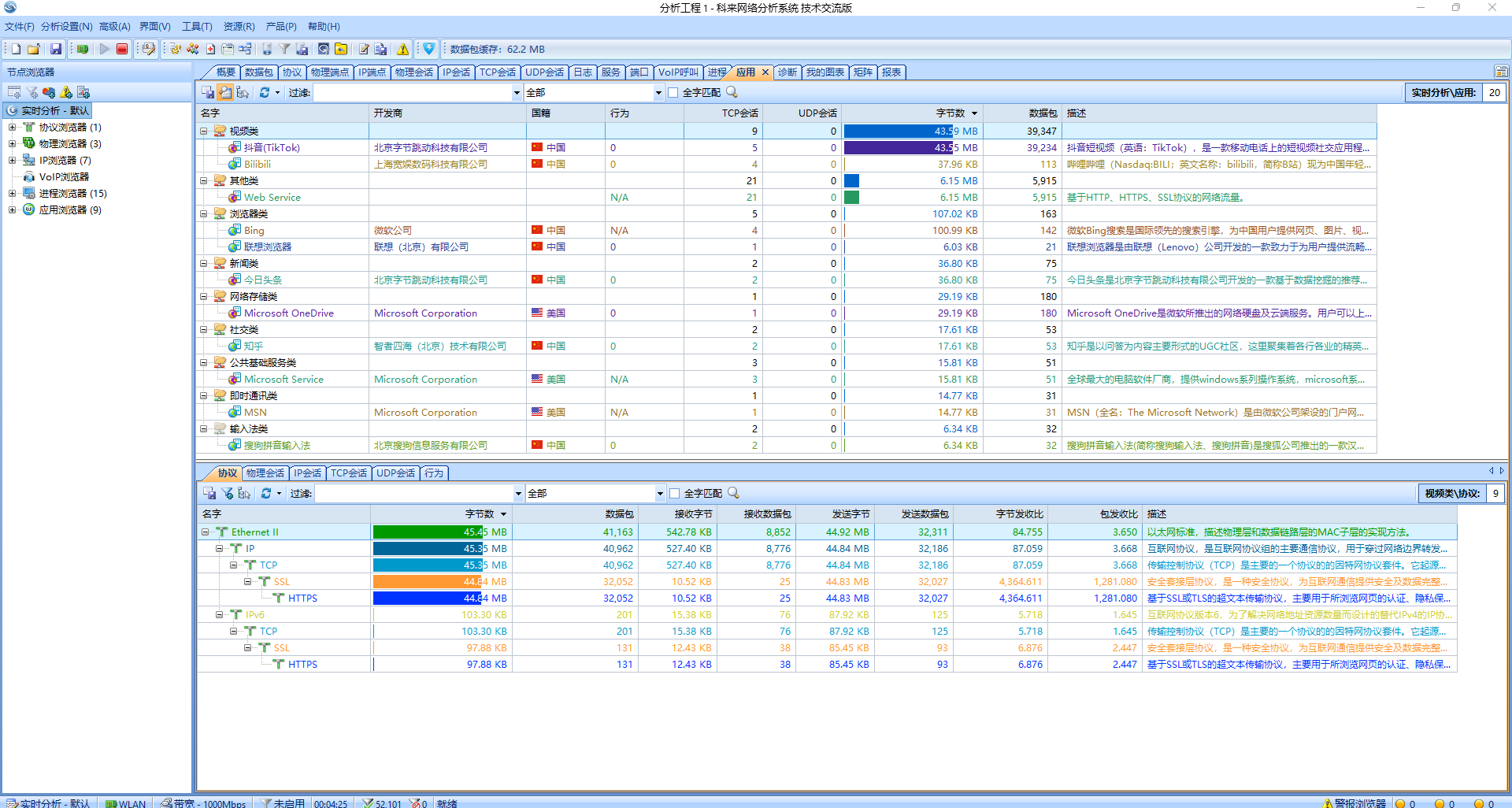Close the 应用 tab with its X

pyautogui.click(x=765, y=72)
